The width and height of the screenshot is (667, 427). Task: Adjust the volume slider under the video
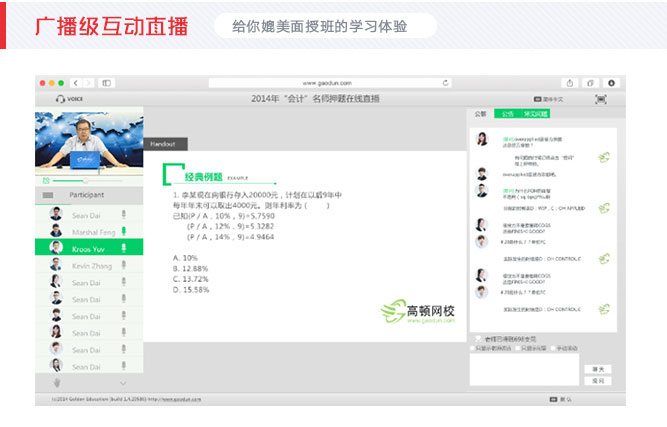click(88, 181)
